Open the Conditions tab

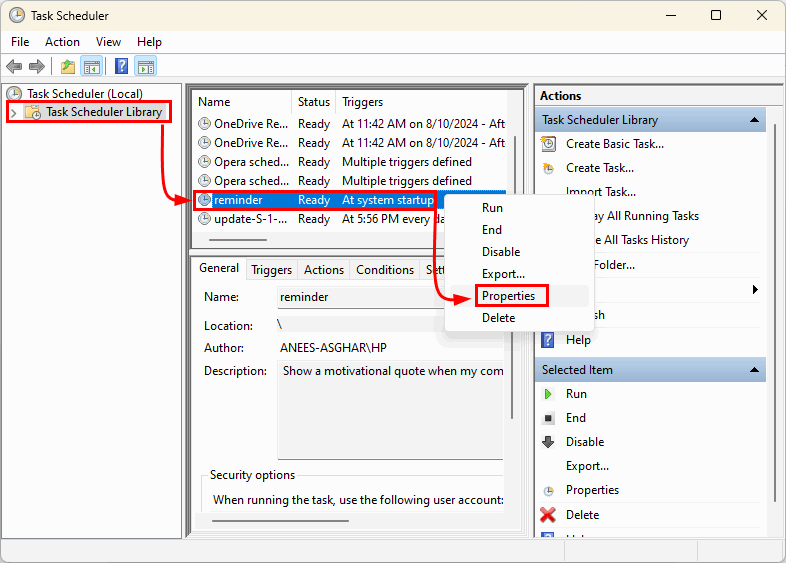(385, 270)
